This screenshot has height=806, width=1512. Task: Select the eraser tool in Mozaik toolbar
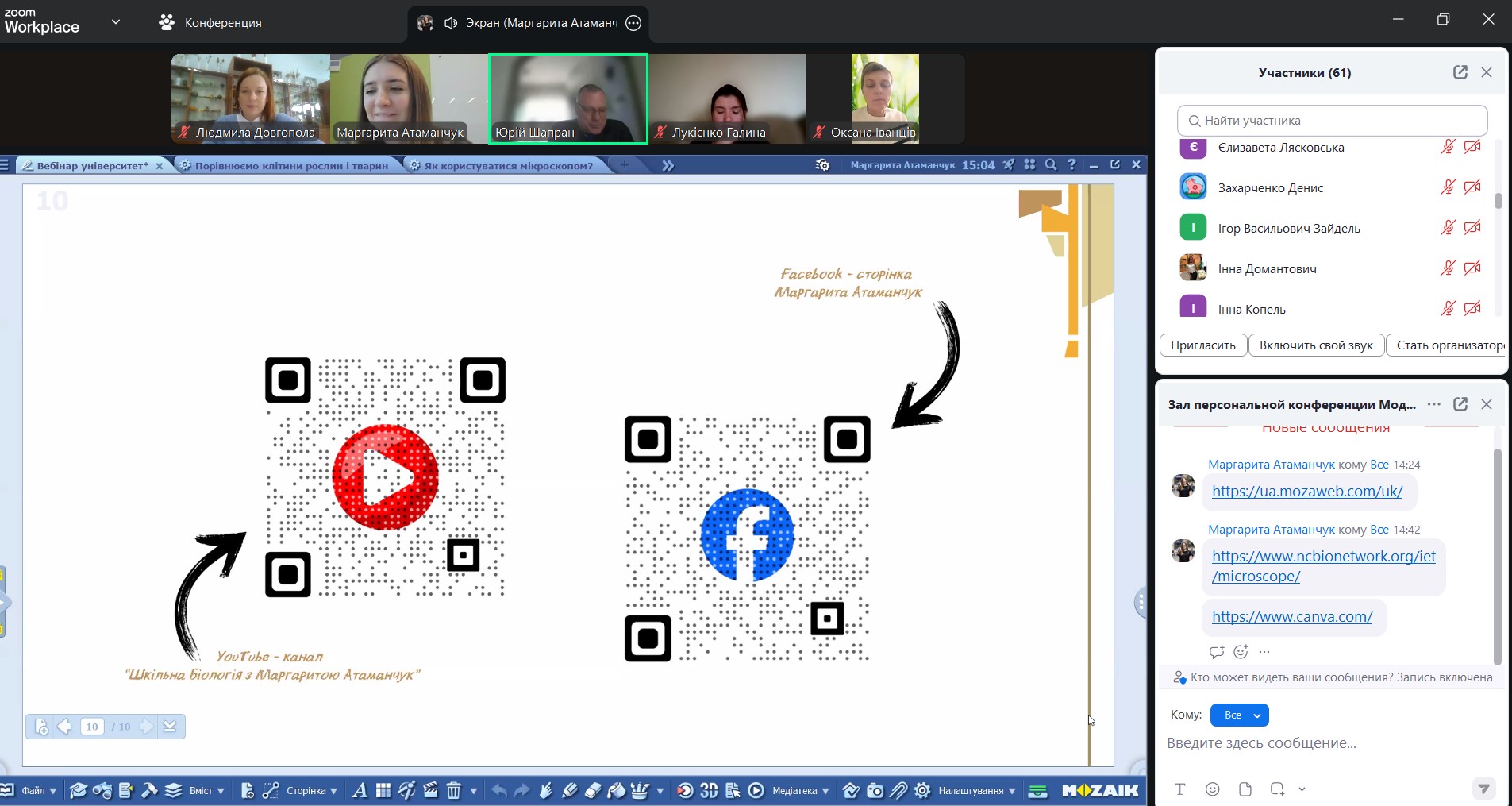(x=593, y=790)
